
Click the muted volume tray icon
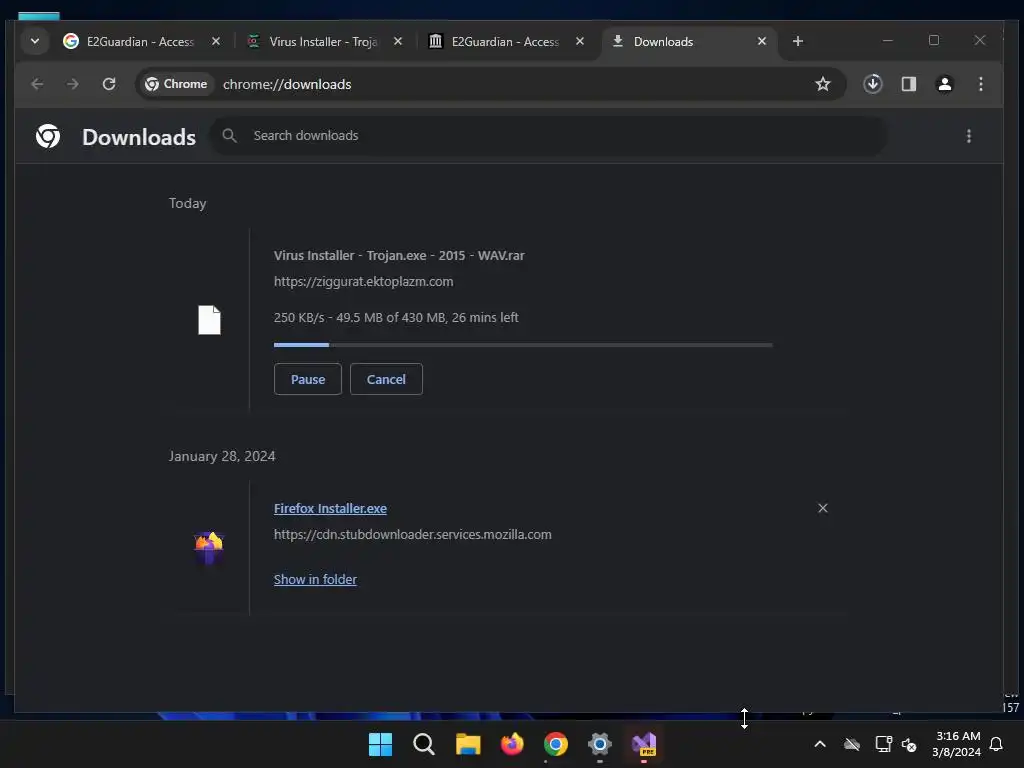909,744
